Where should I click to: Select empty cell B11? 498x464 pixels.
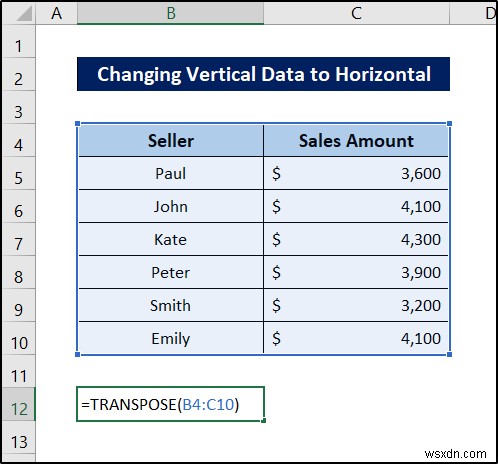170,371
